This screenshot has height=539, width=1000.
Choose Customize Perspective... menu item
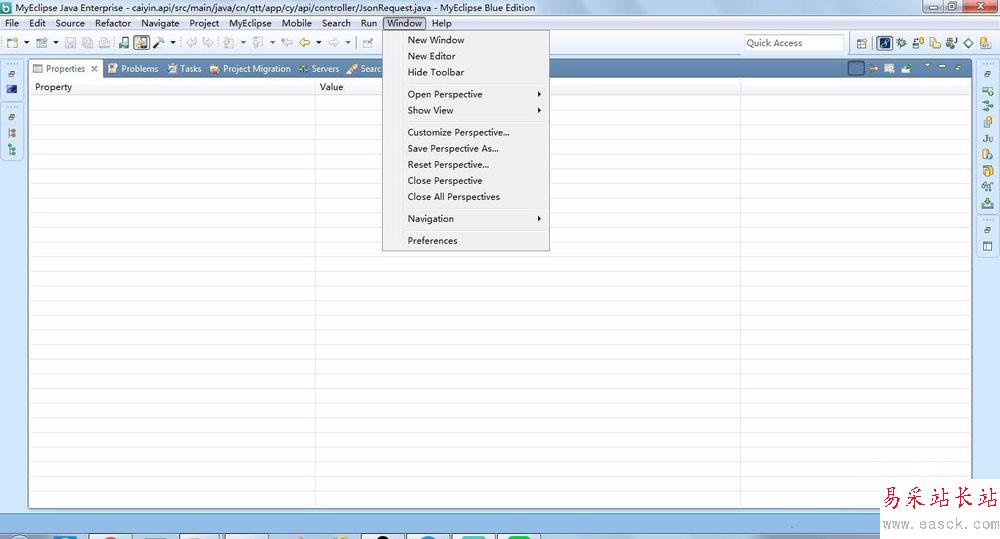point(466,132)
